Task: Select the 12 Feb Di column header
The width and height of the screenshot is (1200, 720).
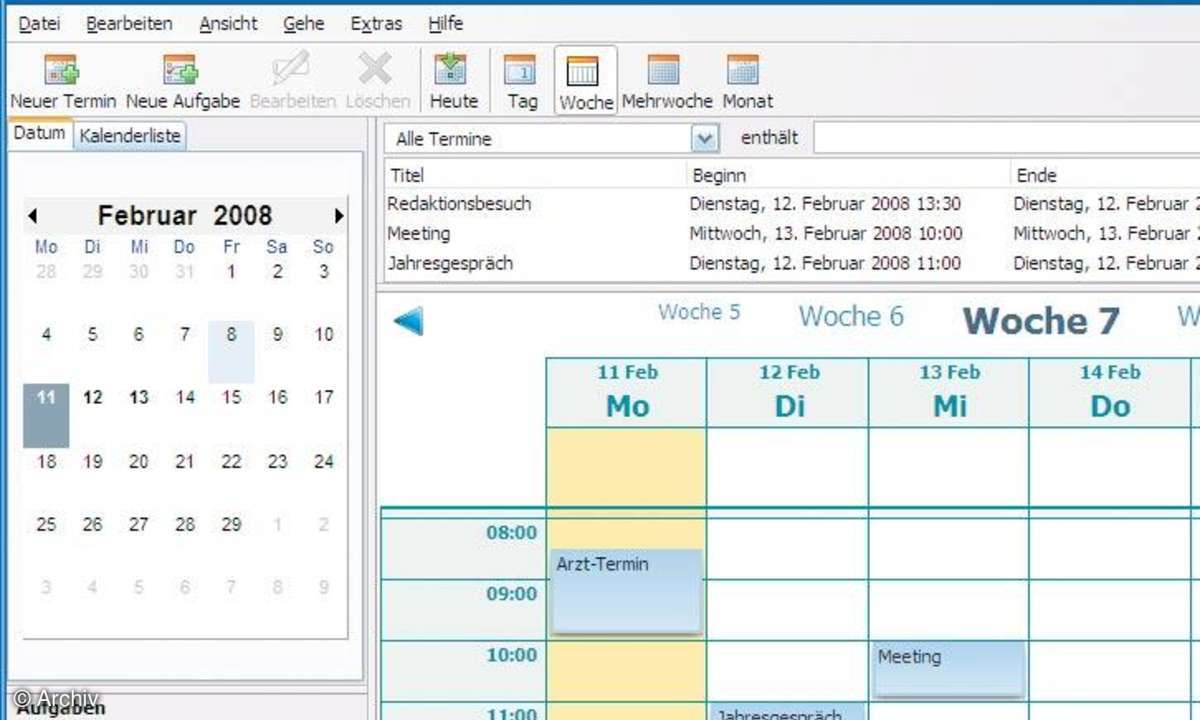Action: coord(788,392)
